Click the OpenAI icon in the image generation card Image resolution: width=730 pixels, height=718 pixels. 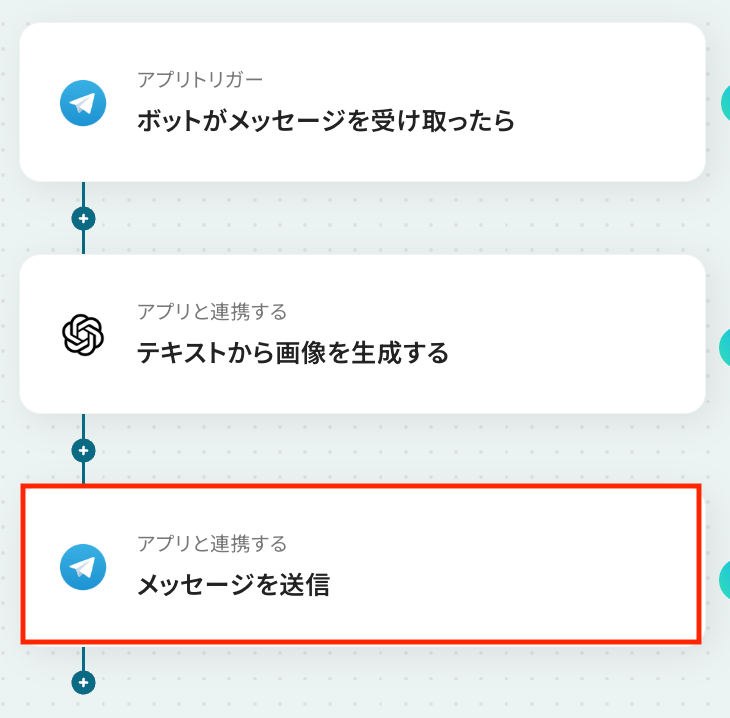click(83, 335)
